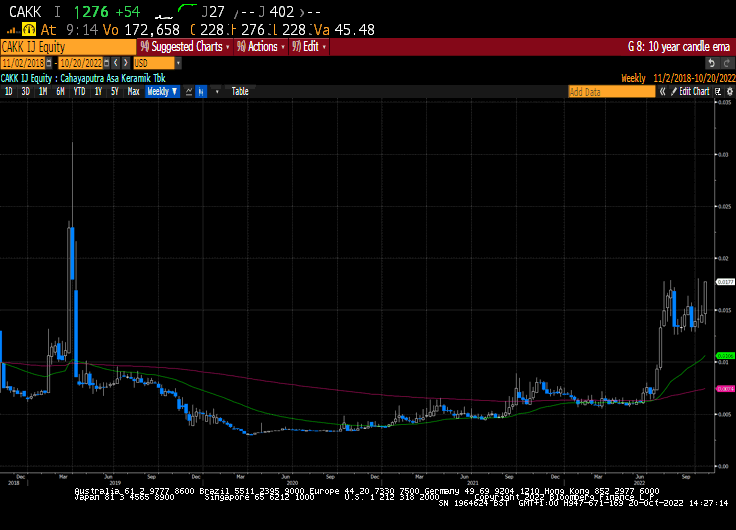Select the 3D time range
The width and height of the screenshot is (736, 530).
pyautogui.click(x=25, y=92)
